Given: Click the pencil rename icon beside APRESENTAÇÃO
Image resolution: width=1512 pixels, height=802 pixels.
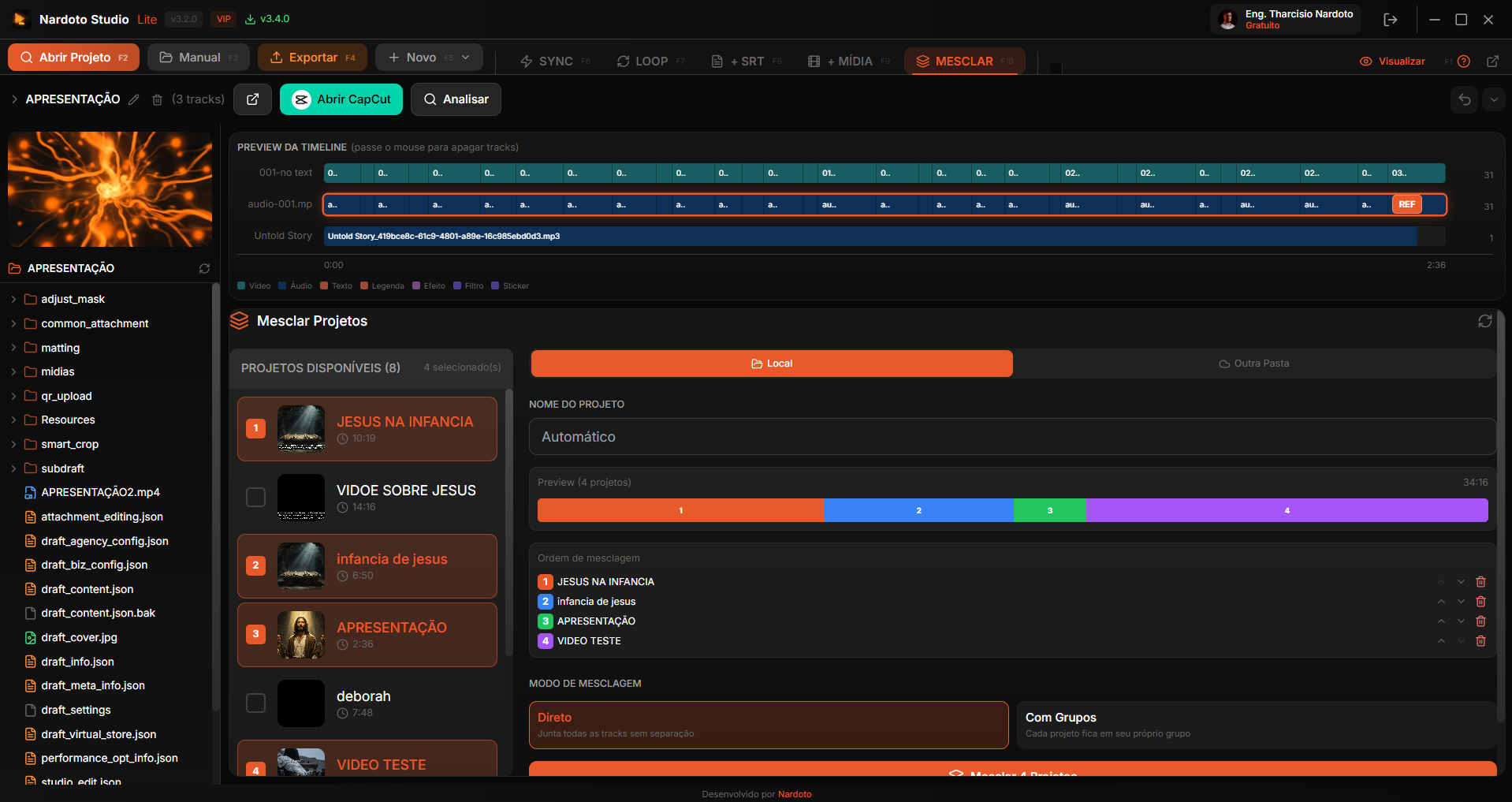Looking at the screenshot, I should (x=134, y=99).
